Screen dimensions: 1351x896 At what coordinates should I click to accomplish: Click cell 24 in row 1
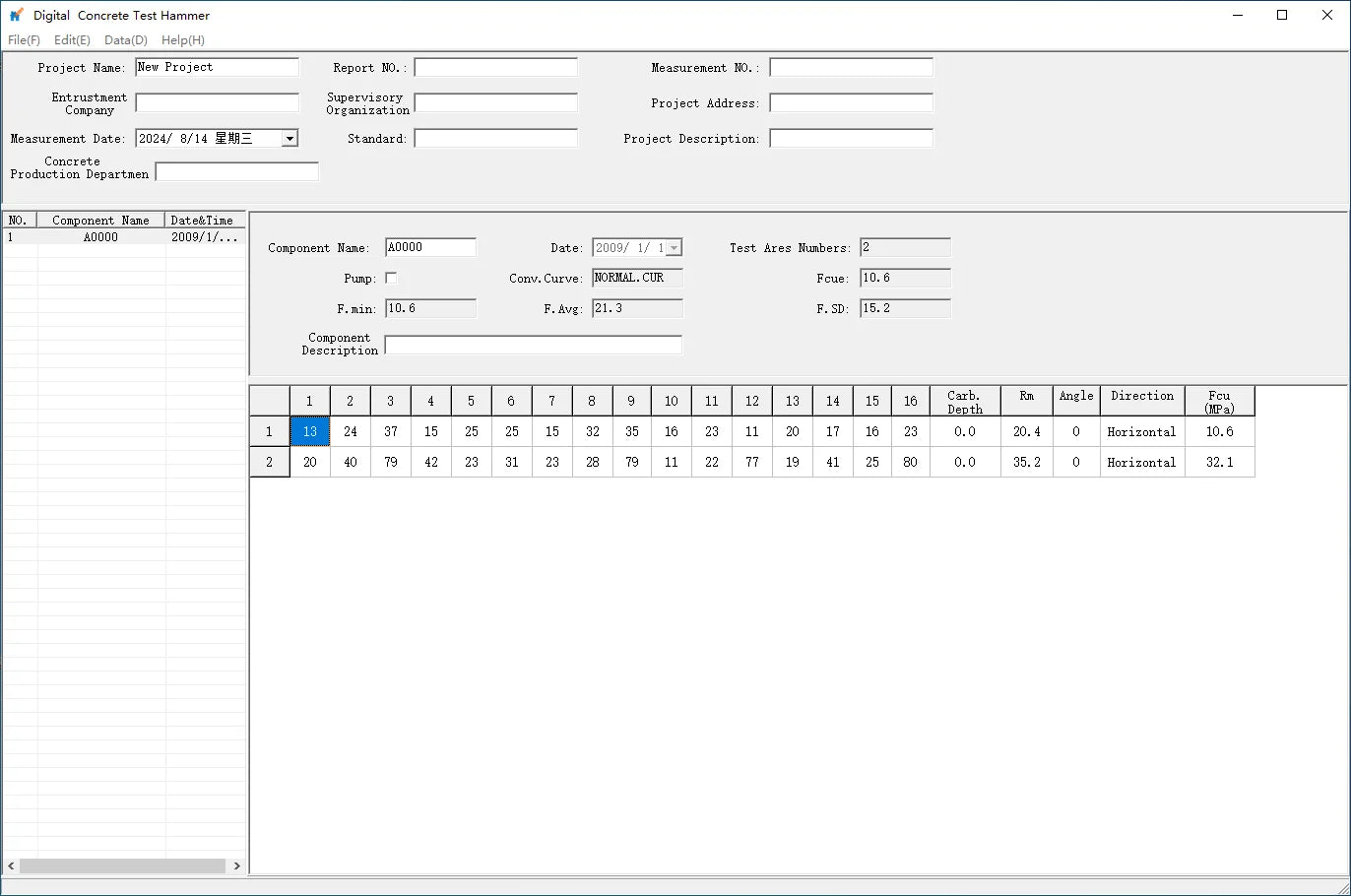pyautogui.click(x=351, y=431)
